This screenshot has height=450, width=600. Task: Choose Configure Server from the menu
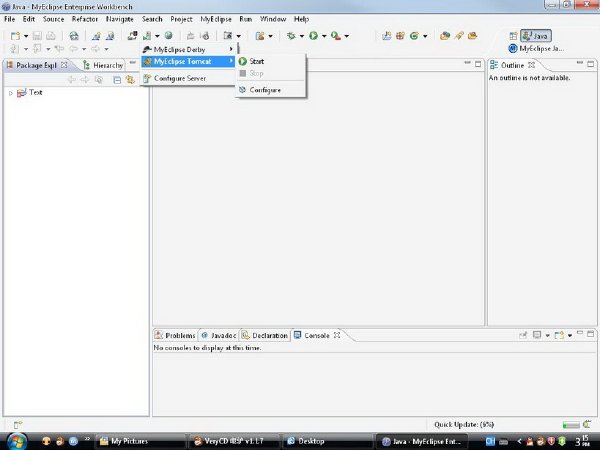click(x=188, y=78)
